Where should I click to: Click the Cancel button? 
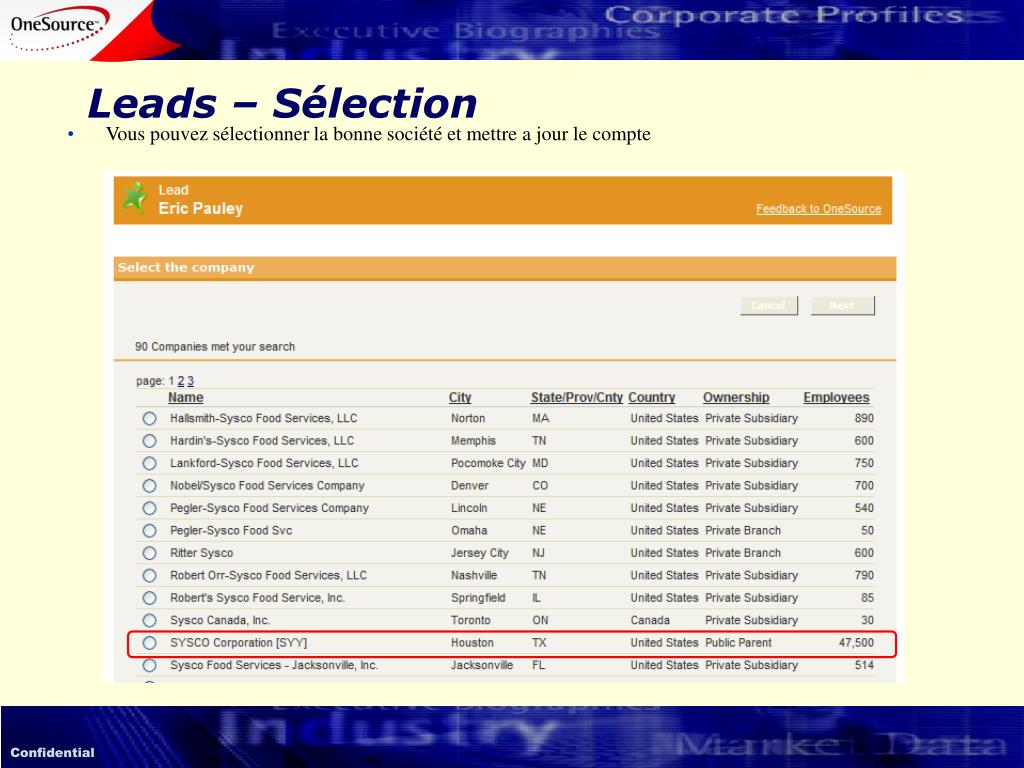(769, 306)
